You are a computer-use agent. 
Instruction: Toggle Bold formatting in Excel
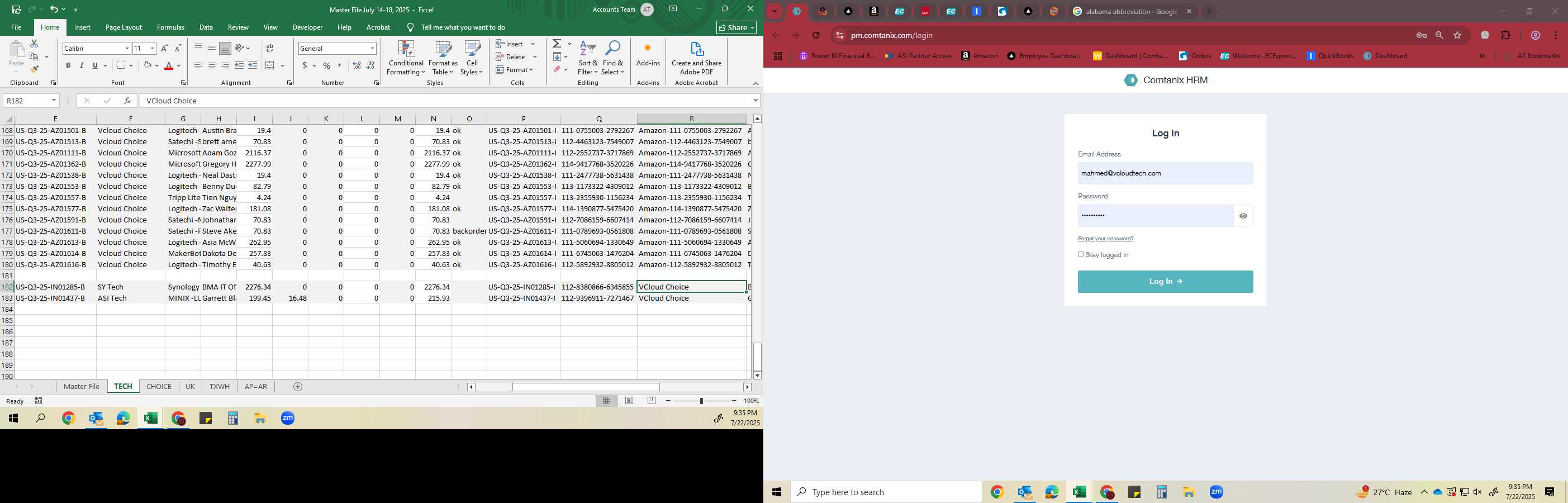coord(68,65)
